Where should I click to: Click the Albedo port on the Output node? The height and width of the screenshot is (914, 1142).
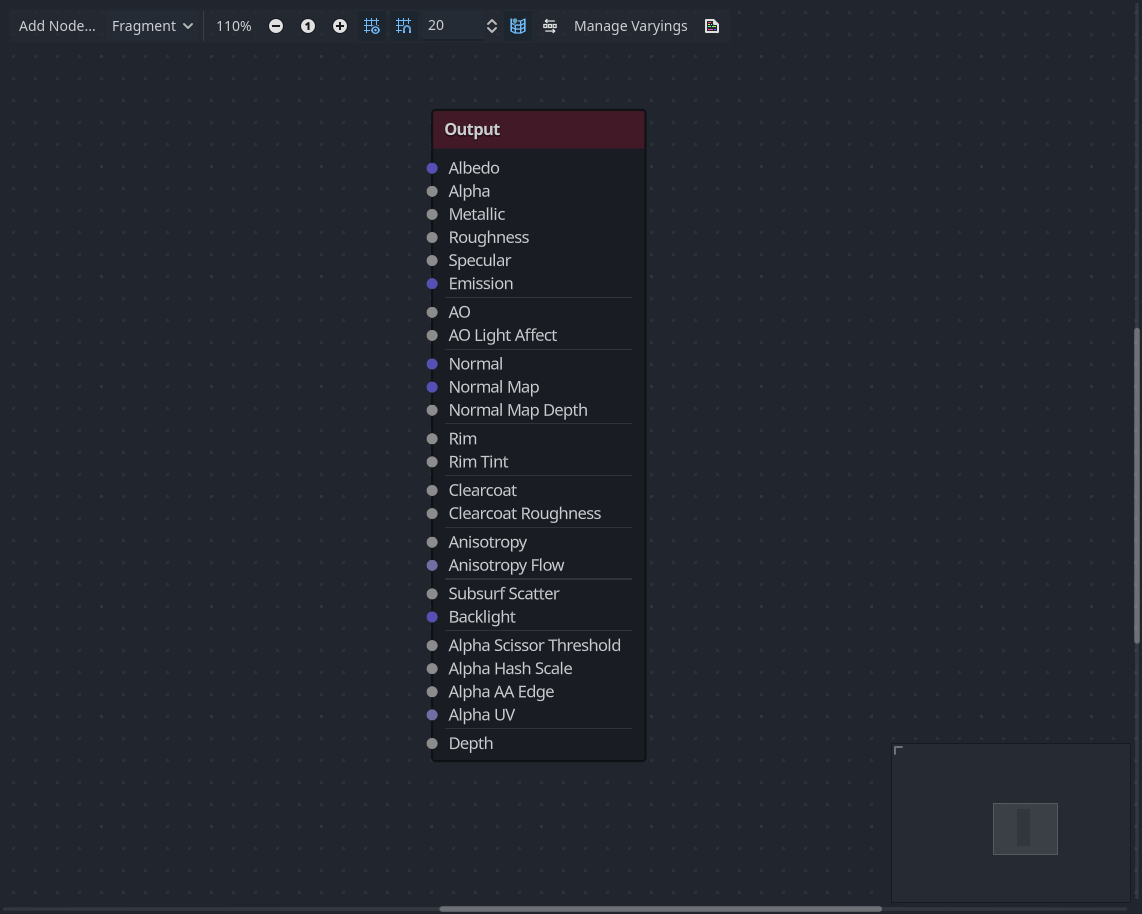432,168
